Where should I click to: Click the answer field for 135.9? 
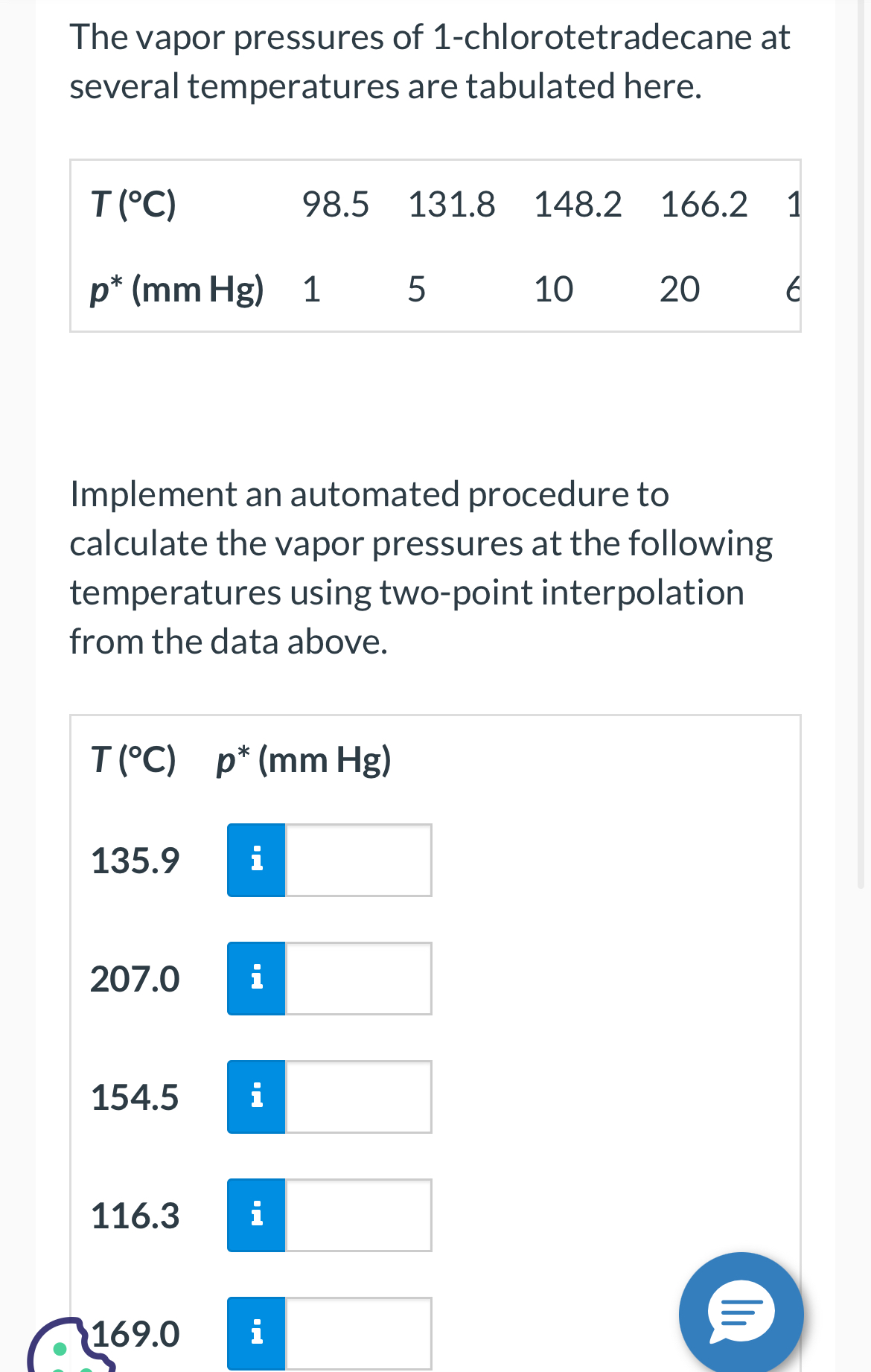click(357, 860)
